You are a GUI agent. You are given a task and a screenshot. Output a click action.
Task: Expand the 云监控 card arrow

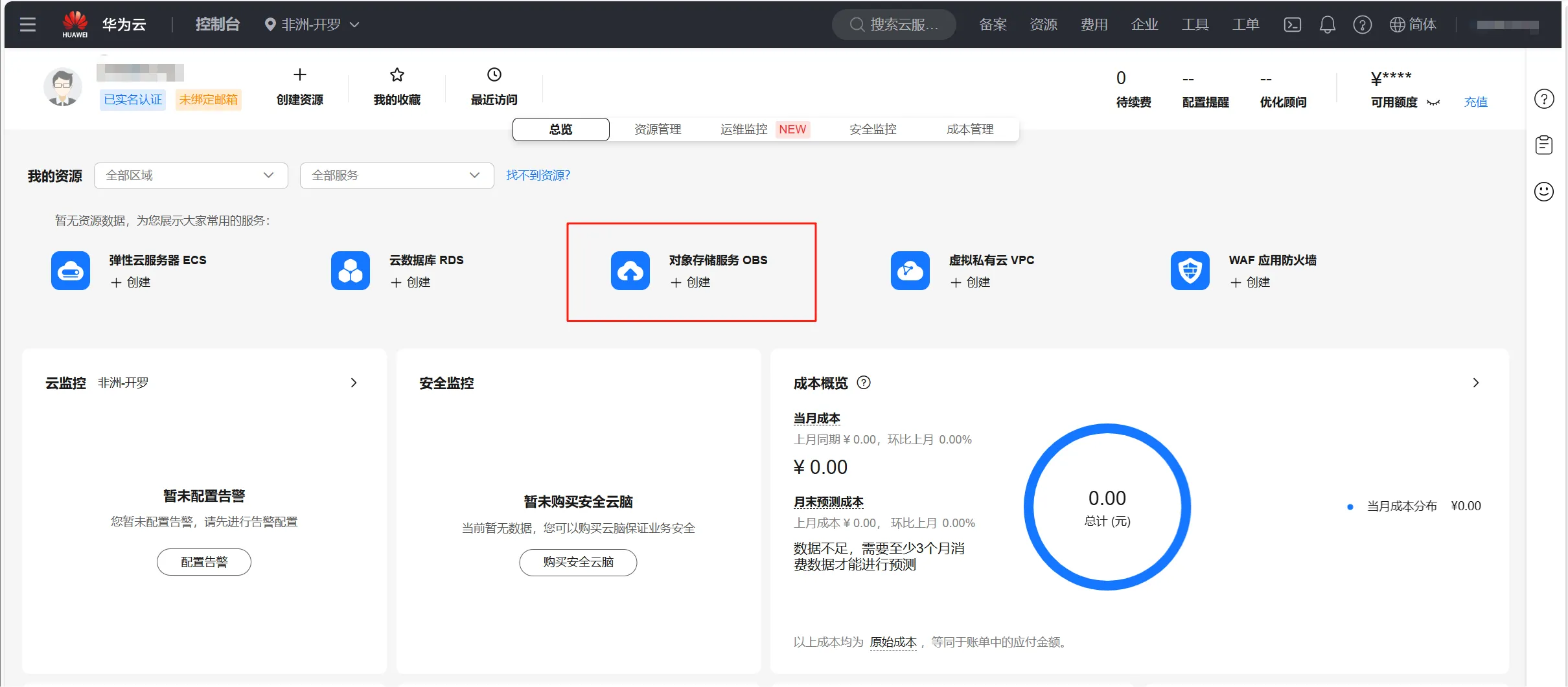click(354, 383)
